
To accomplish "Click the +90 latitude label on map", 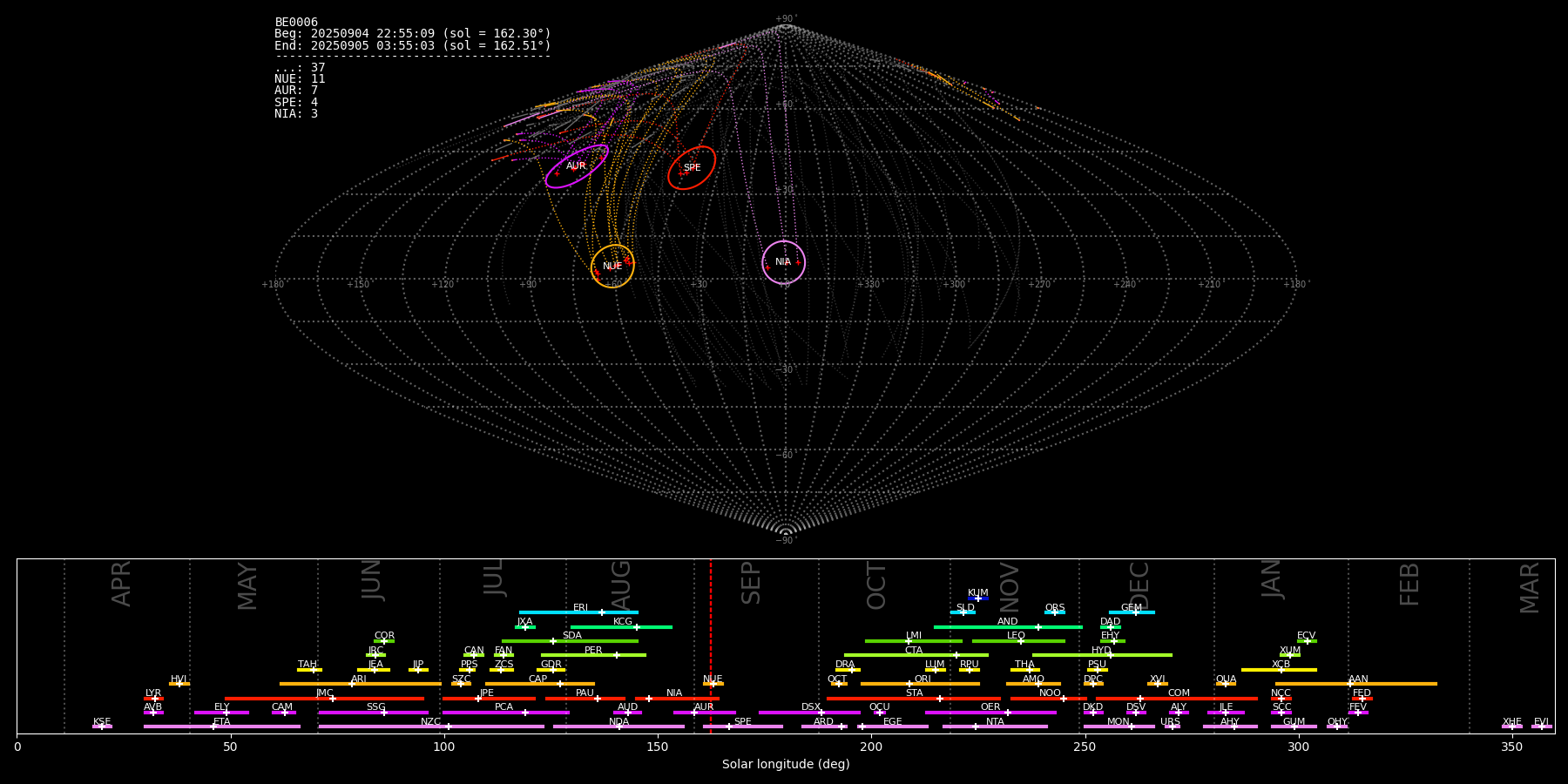I will [x=786, y=18].
